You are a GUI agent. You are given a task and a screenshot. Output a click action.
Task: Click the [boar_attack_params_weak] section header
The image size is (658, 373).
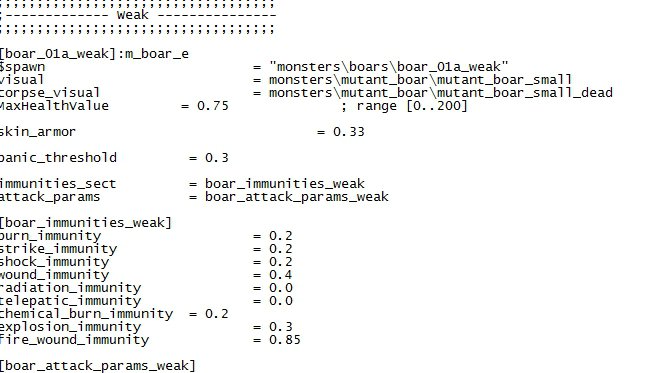[x=98, y=366]
